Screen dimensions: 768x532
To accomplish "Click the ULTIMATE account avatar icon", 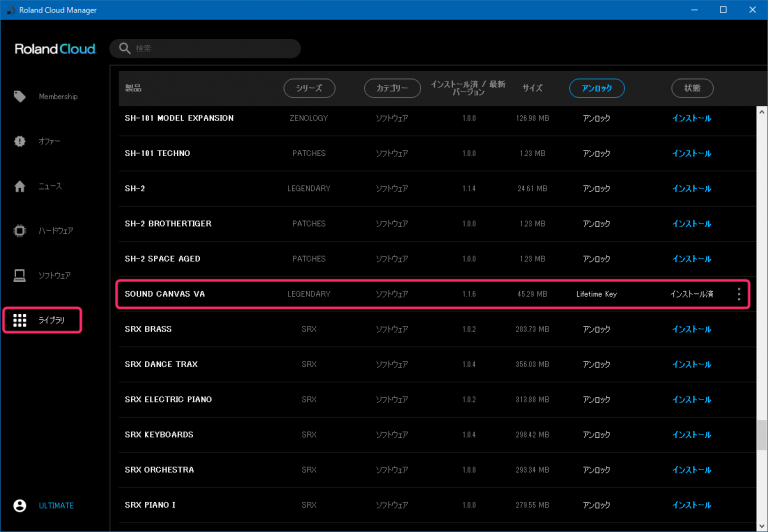I will [x=20, y=506].
